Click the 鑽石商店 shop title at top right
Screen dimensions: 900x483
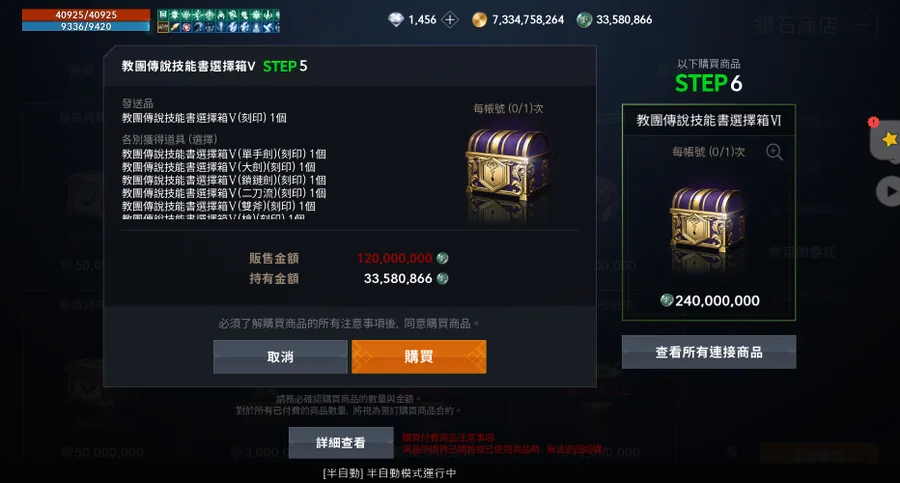tap(796, 25)
